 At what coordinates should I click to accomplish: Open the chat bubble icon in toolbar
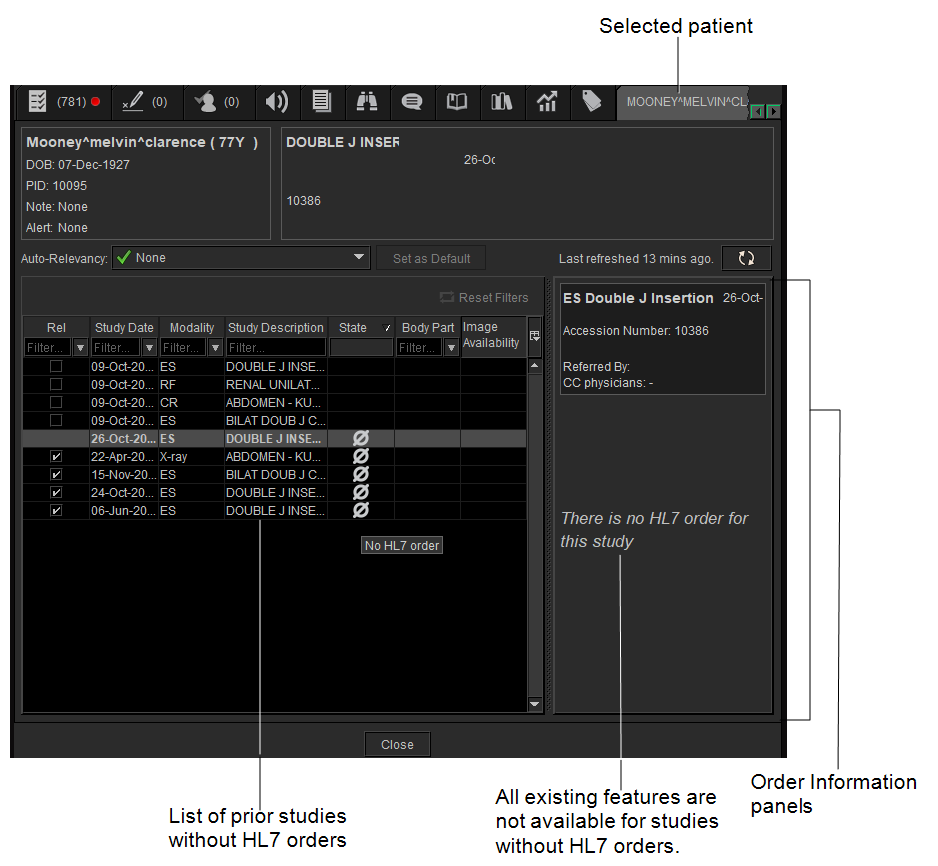[x=412, y=101]
